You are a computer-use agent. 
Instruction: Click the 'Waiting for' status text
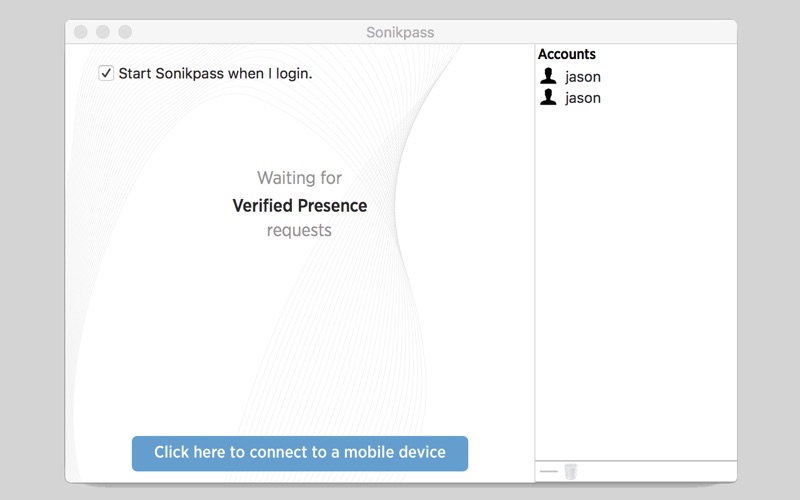point(299,178)
